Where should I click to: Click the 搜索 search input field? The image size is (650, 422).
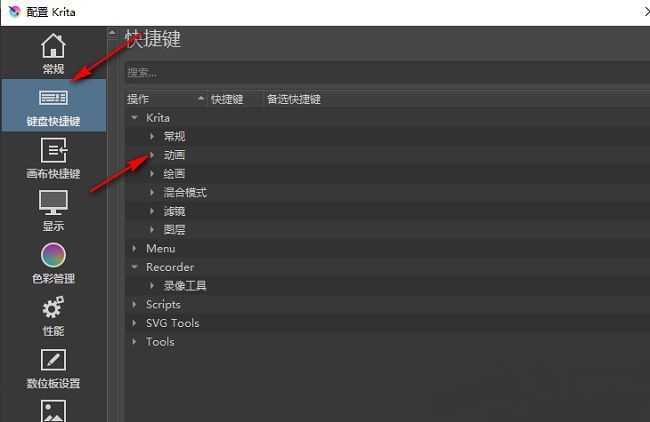coord(385,73)
